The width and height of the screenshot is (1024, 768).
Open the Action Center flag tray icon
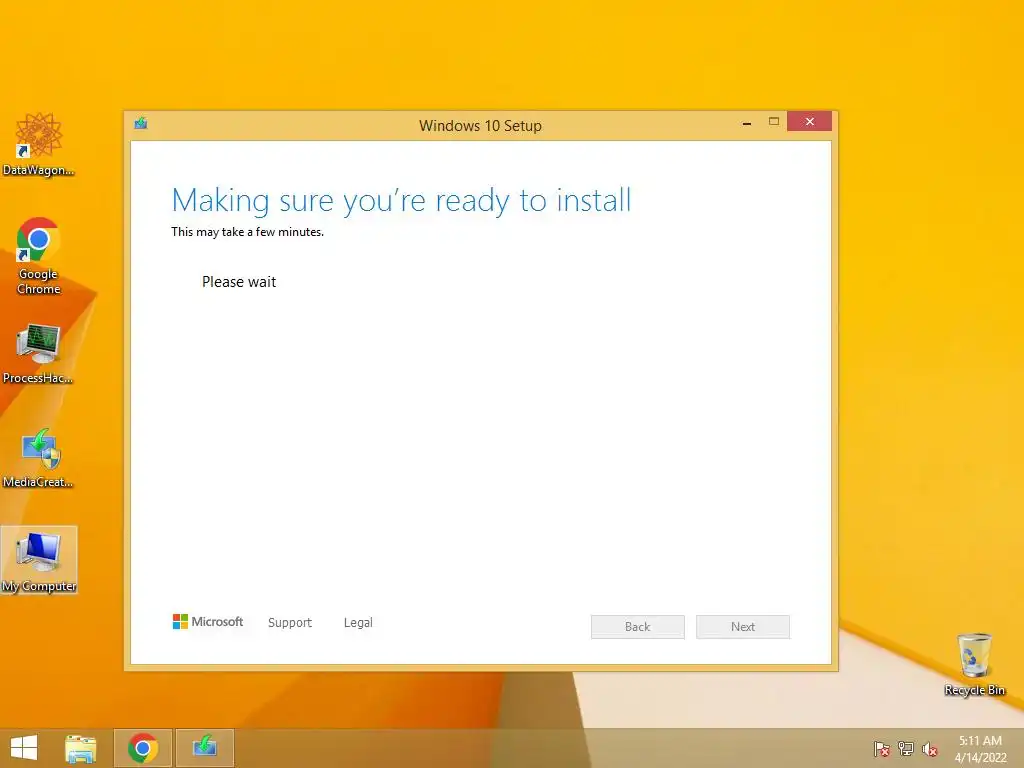click(882, 749)
